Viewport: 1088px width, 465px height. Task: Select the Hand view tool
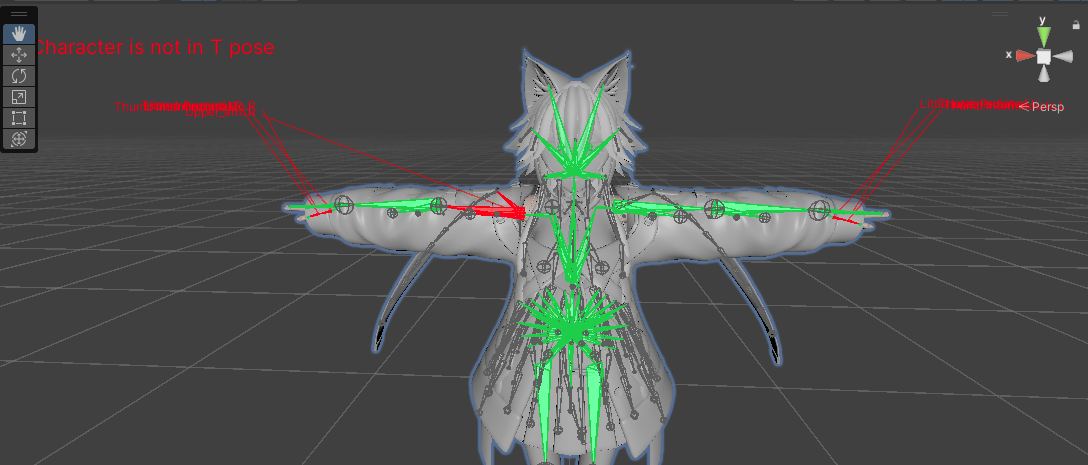(19, 33)
